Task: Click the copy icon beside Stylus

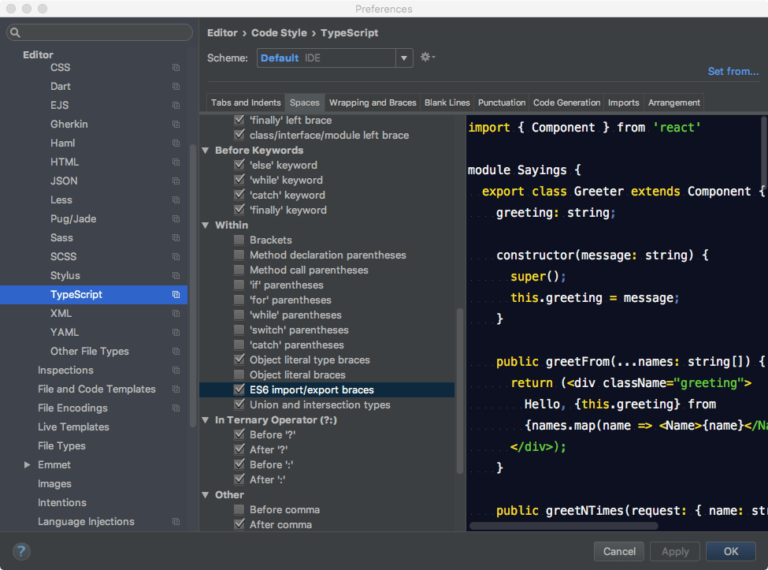Action: [x=176, y=276]
